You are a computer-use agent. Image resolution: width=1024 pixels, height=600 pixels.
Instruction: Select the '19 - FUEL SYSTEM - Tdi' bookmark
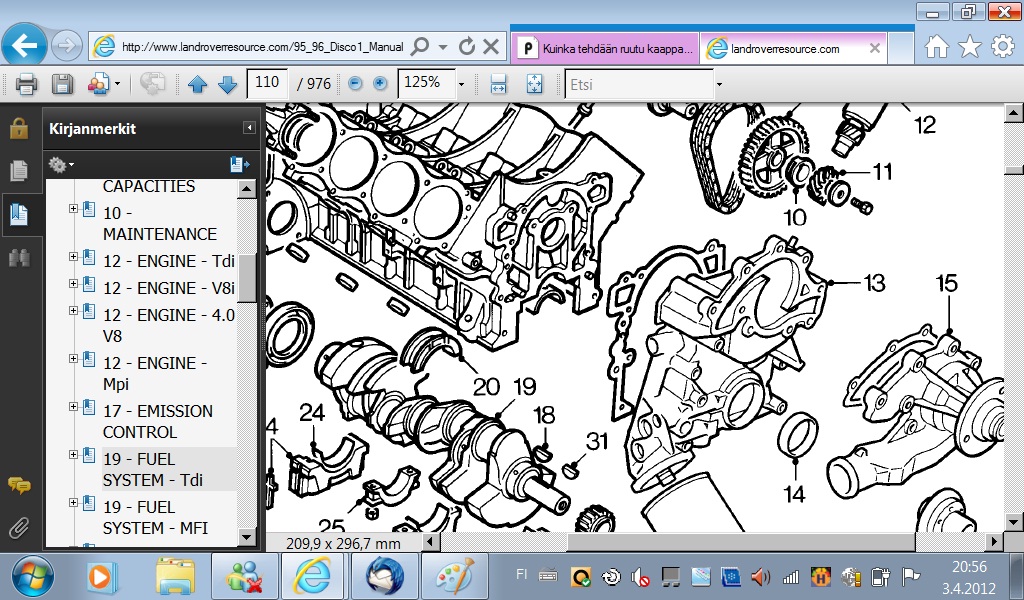point(154,469)
